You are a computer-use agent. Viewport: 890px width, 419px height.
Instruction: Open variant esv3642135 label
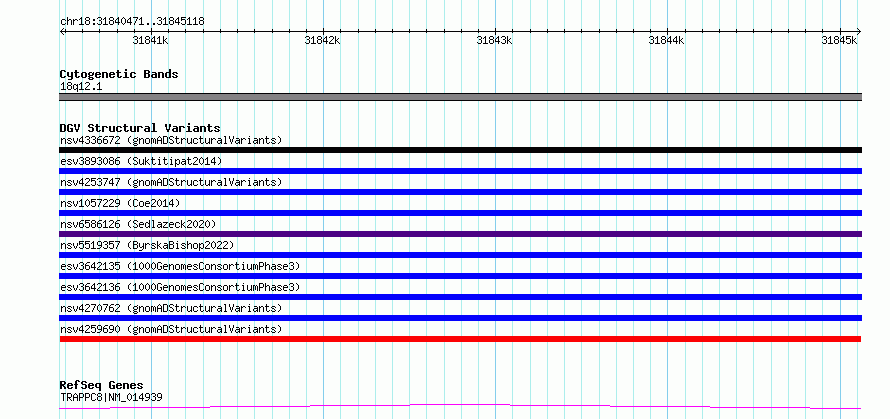180,266
